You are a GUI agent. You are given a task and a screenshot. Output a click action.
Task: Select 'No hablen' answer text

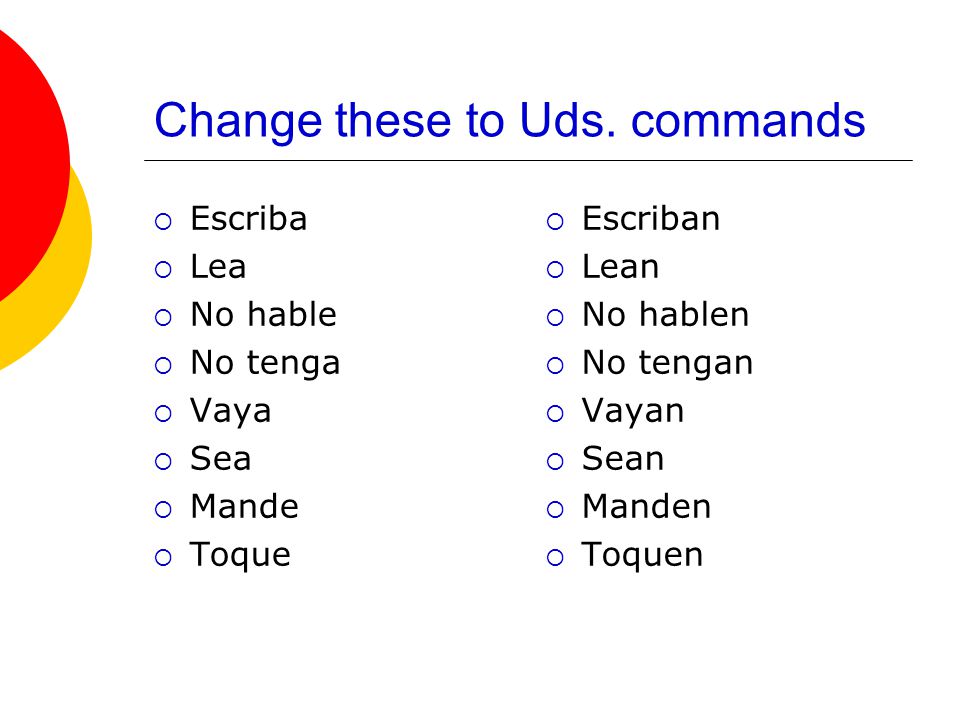666,315
